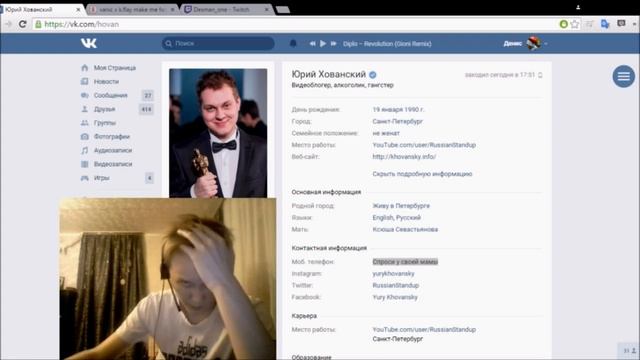The image size is (640, 360).
Task: Open the Google Translate extension icon
Action: pos(604,24)
